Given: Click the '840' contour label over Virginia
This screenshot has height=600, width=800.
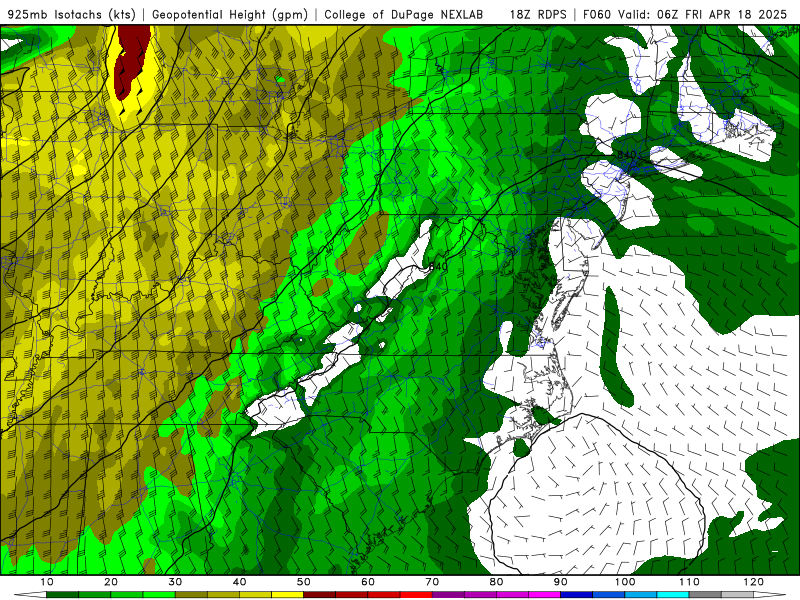Looking at the screenshot, I should click(x=438, y=266).
